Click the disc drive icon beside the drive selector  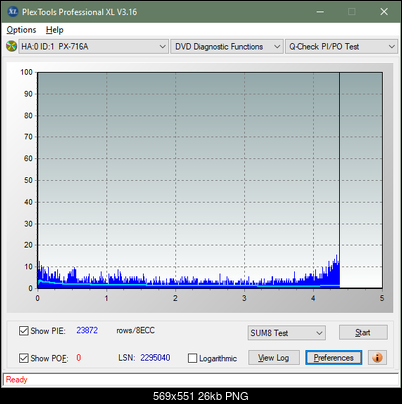(x=11, y=46)
